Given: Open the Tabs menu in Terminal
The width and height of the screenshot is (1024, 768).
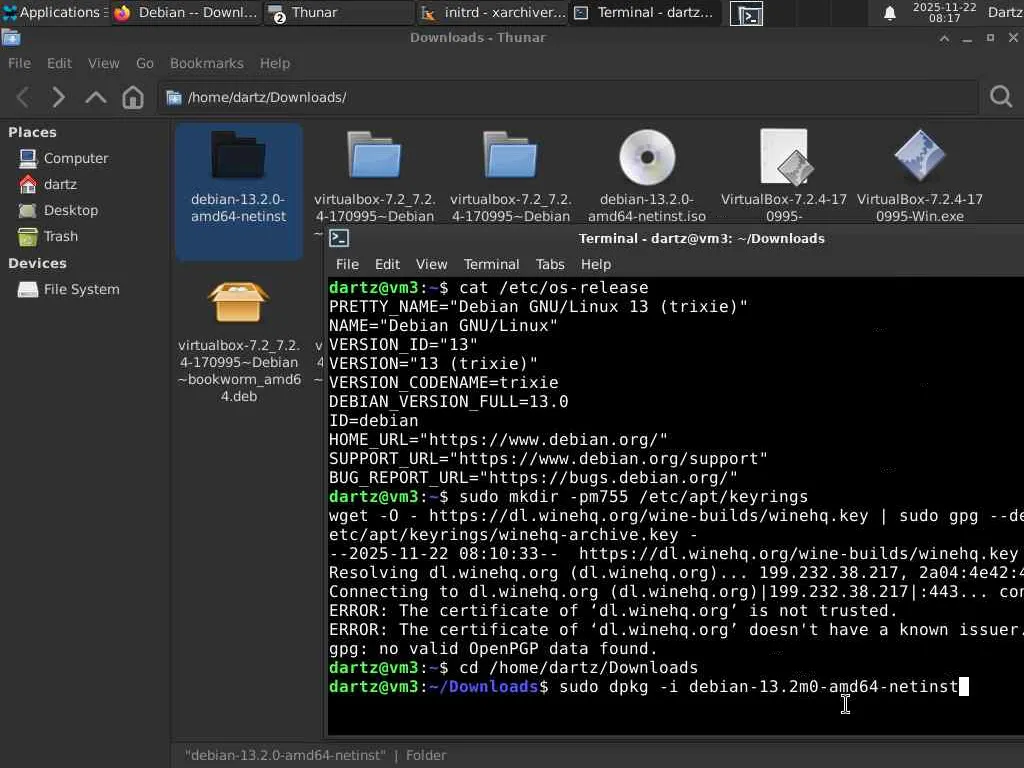Looking at the screenshot, I should (549, 264).
